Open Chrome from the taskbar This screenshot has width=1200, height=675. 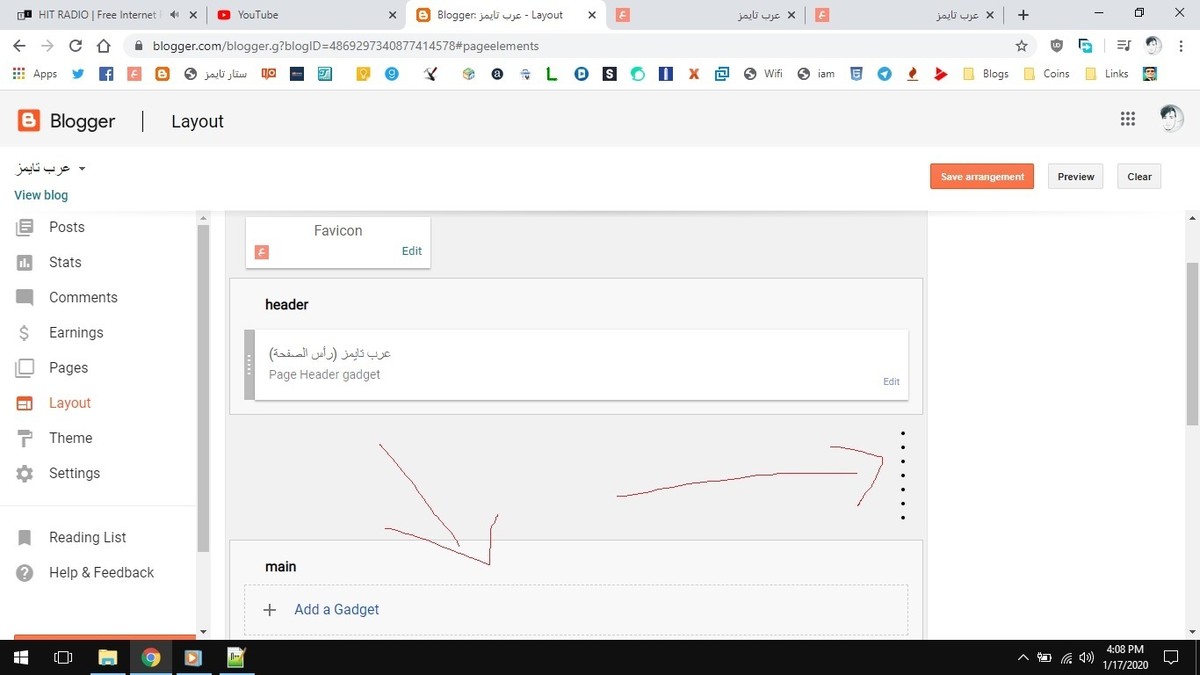coord(151,658)
